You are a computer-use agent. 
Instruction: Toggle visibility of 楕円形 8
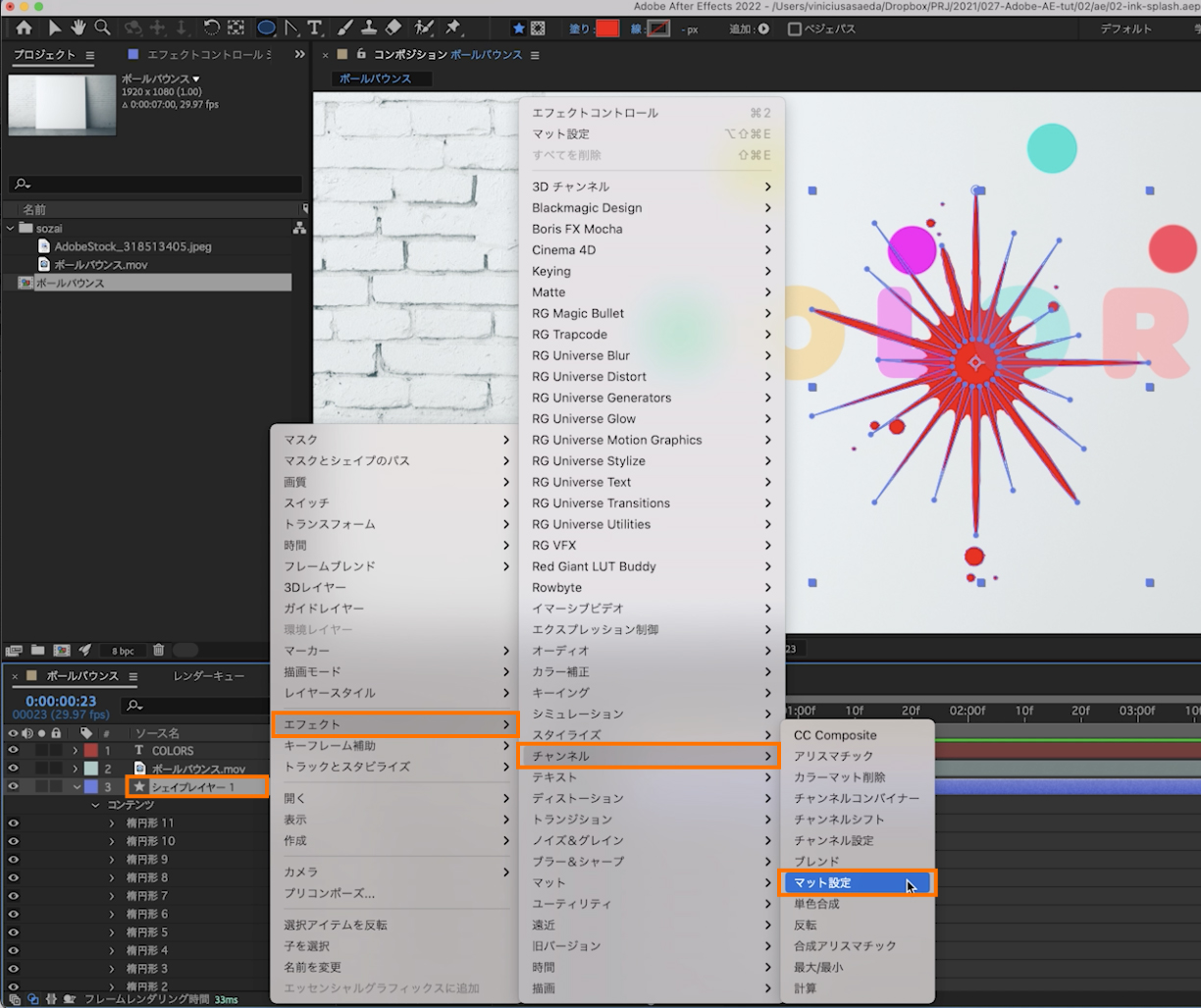click(x=14, y=877)
